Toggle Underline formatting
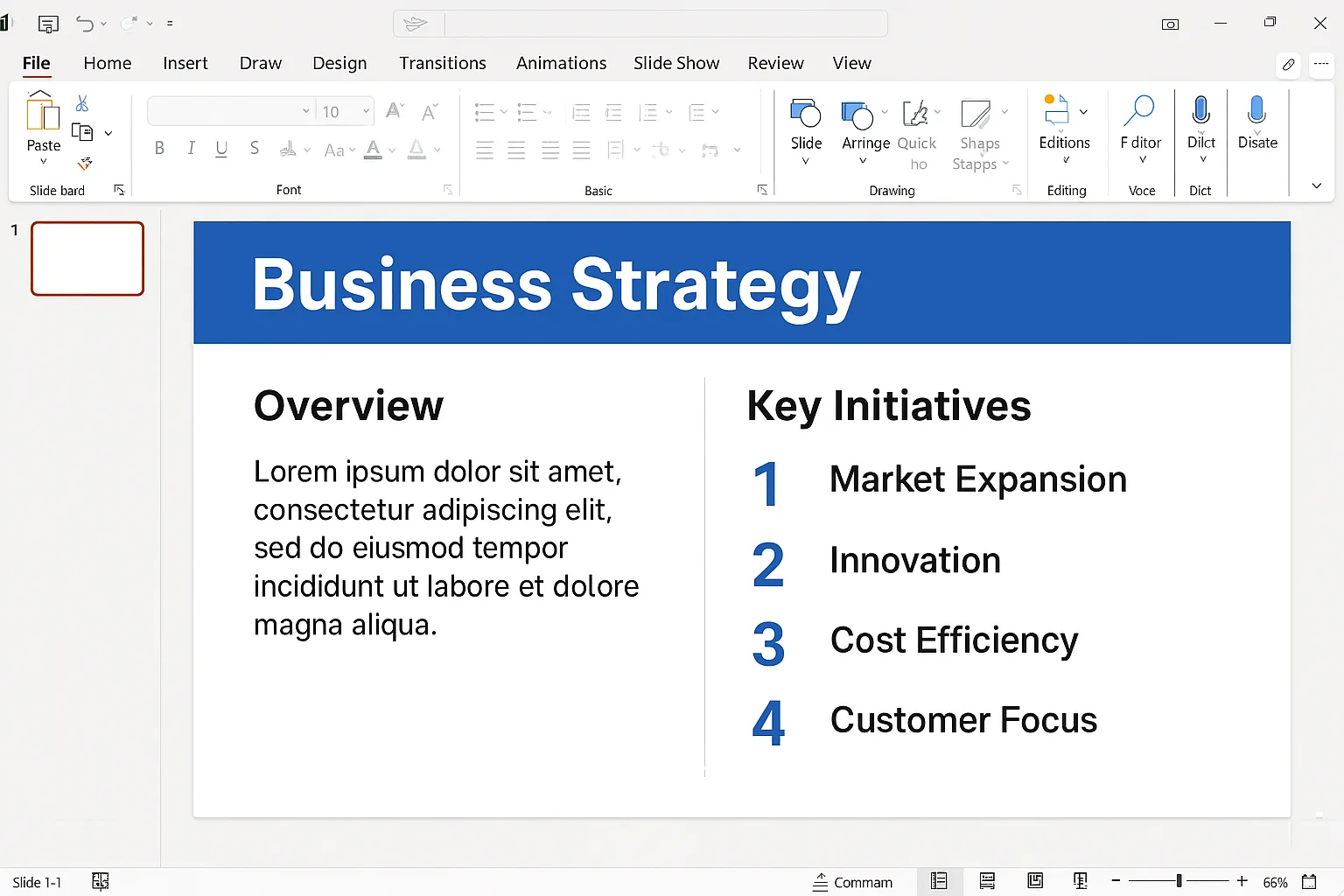The height and width of the screenshot is (896, 1344). click(221, 149)
